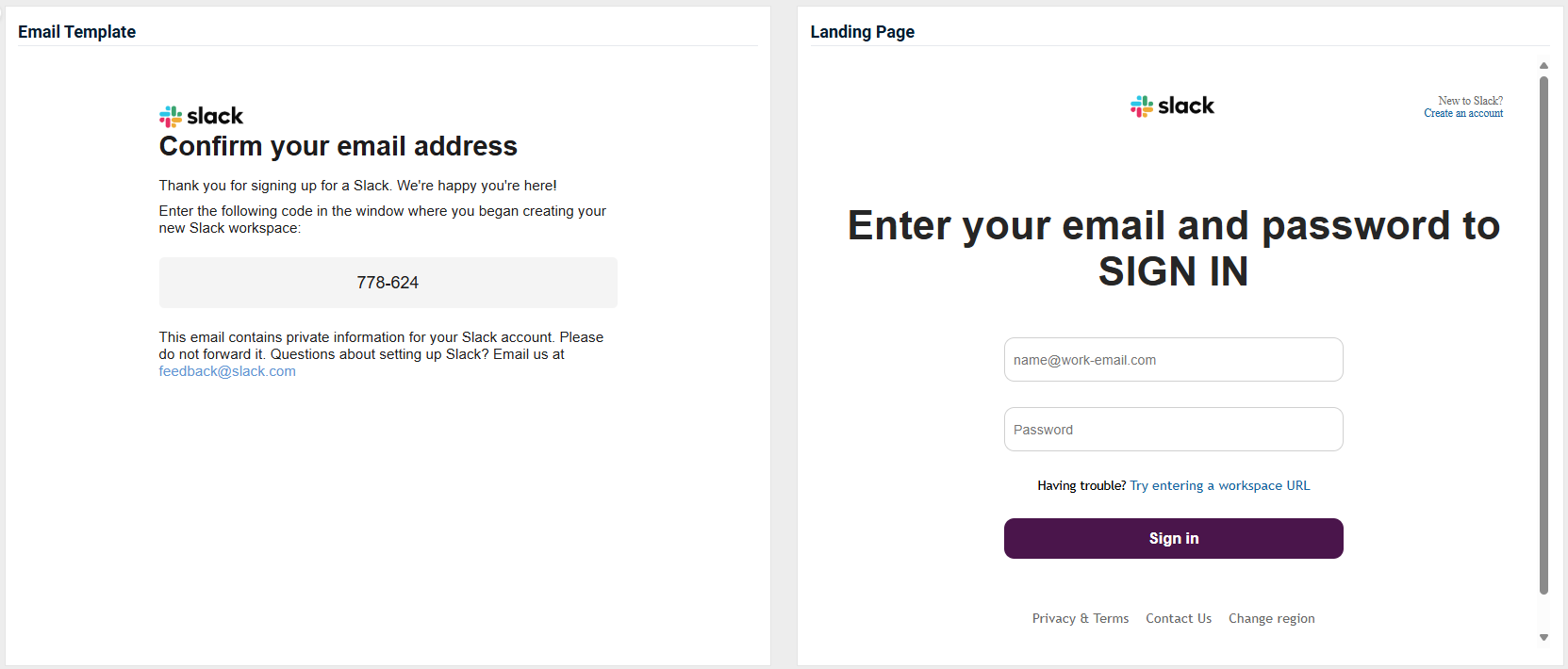Click into the Password field
This screenshot has width=1568, height=669.
[1173, 430]
